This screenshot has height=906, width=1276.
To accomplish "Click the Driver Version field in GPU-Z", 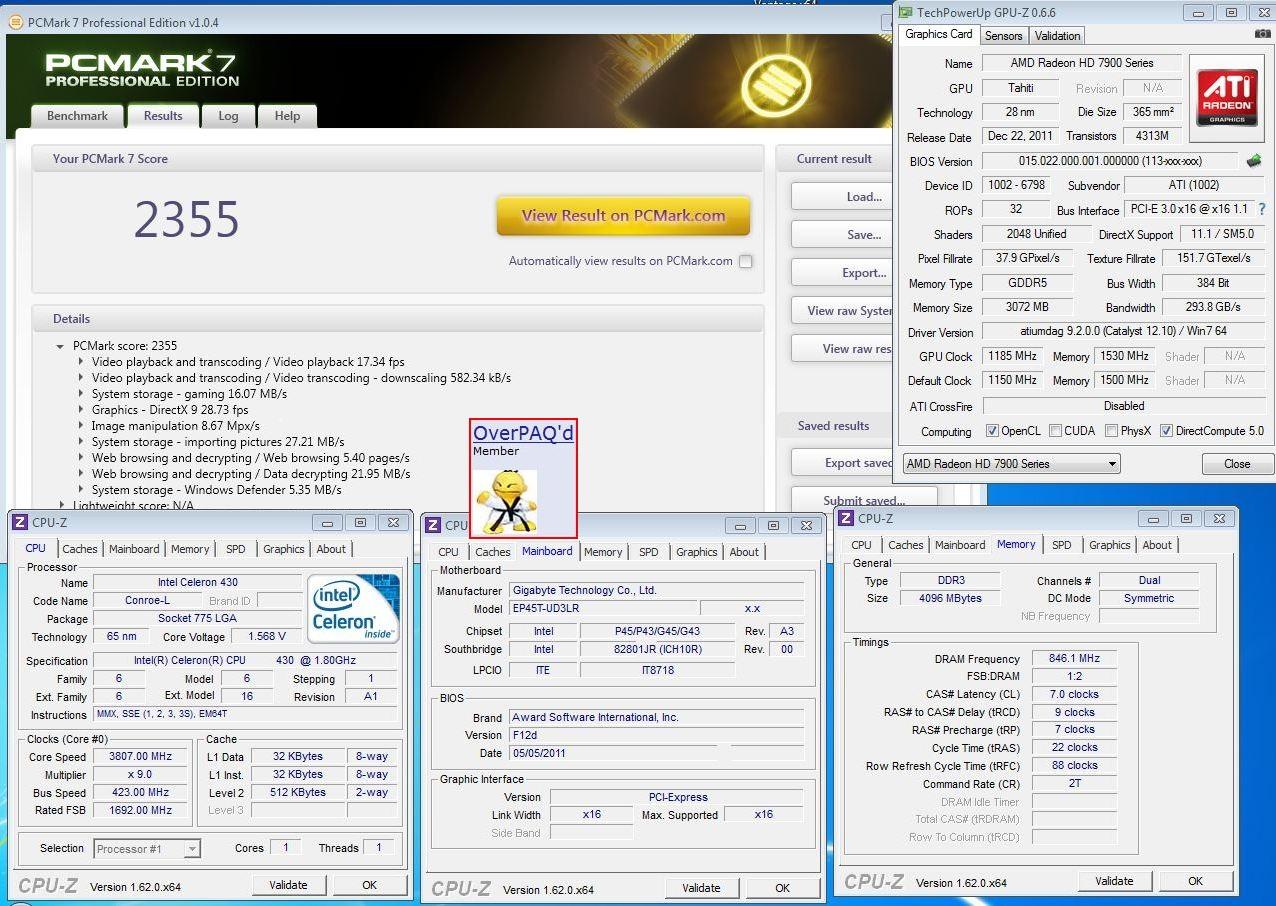I will point(1124,332).
